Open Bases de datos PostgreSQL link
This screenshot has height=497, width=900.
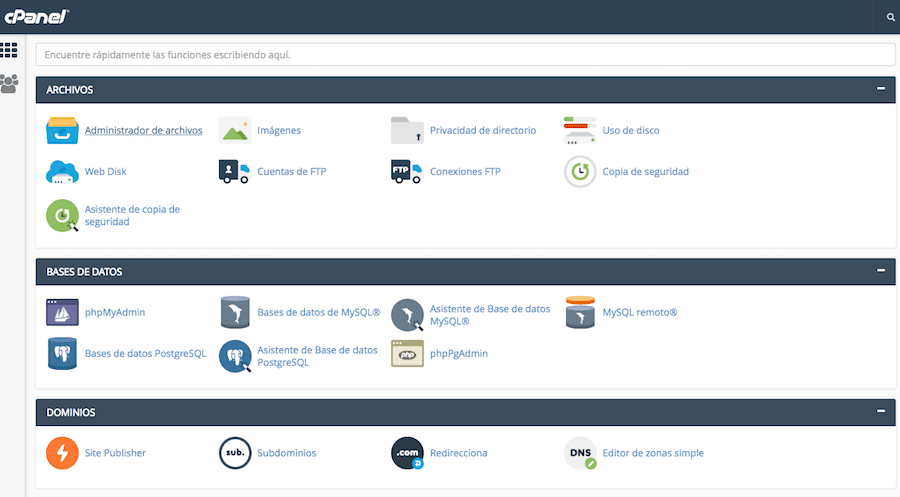pos(145,354)
